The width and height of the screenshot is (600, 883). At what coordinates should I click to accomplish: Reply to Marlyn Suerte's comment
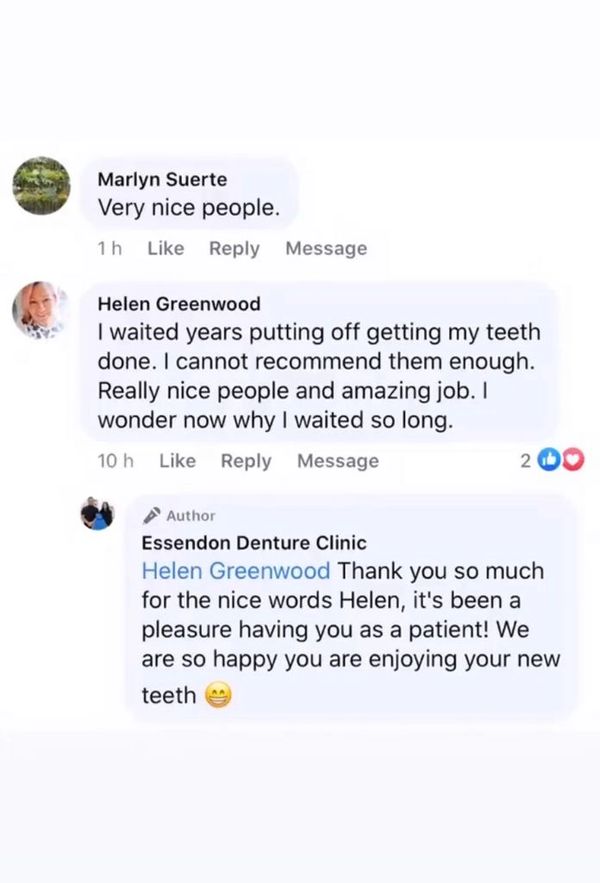234,249
